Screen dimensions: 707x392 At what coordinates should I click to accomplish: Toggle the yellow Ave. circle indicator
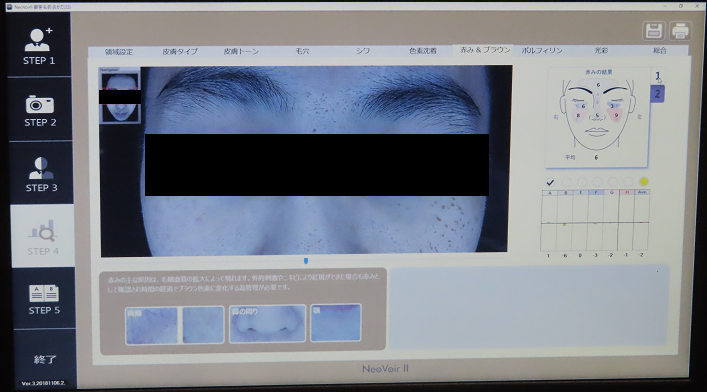pyautogui.click(x=643, y=181)
